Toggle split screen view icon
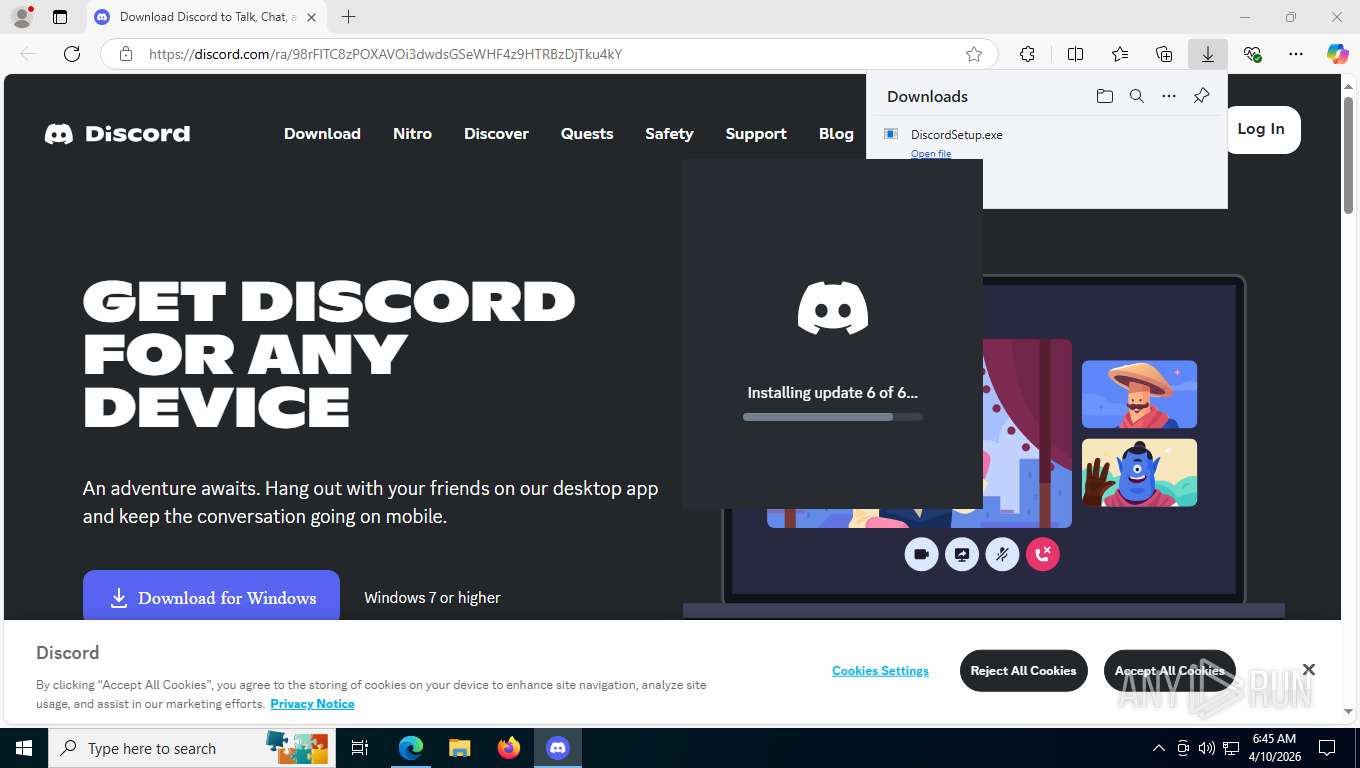The image size is (1360, 768). pyautogui.click(x=1075, y=54)
